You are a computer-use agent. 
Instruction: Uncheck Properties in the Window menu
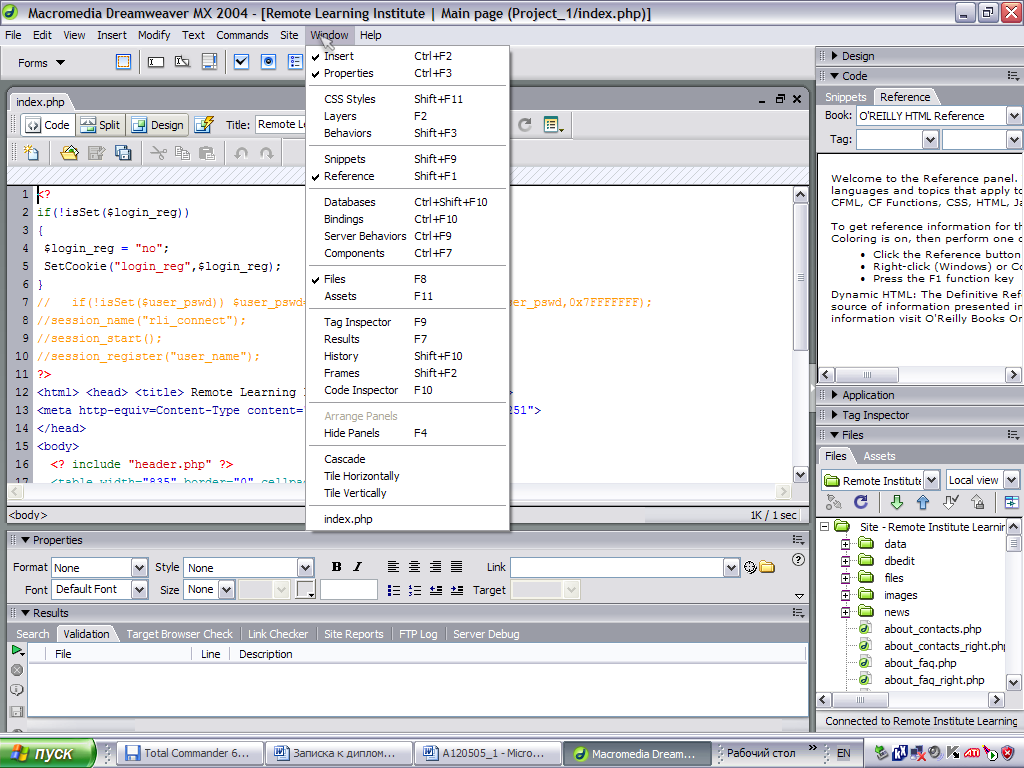point(348,73)
